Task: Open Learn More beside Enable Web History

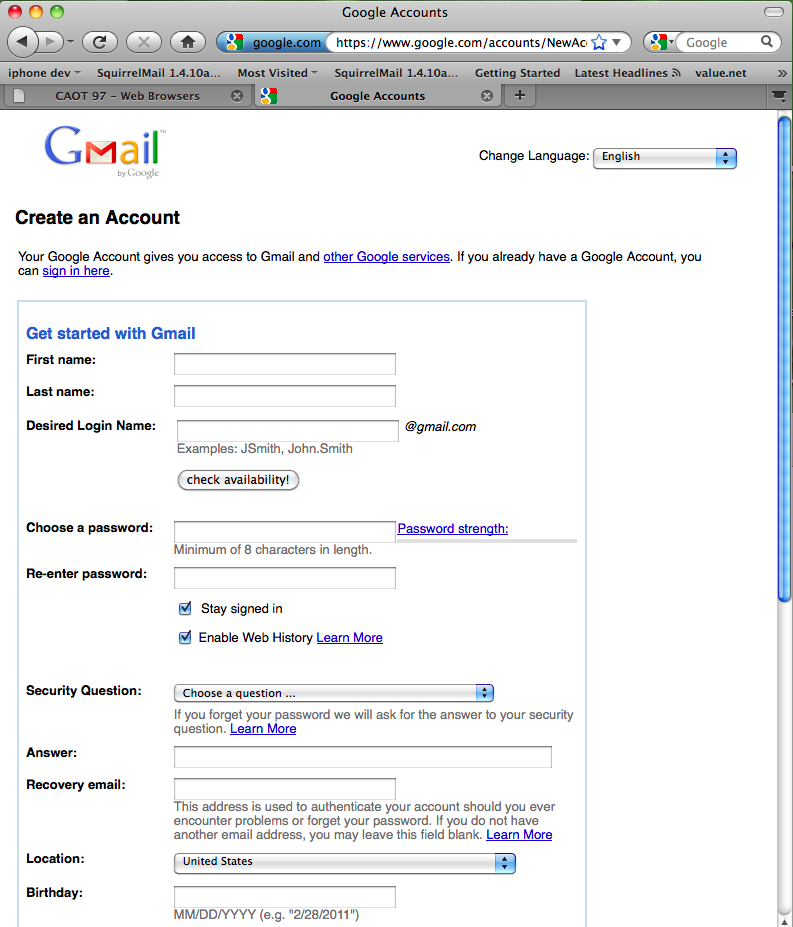Action: [349, 637]
